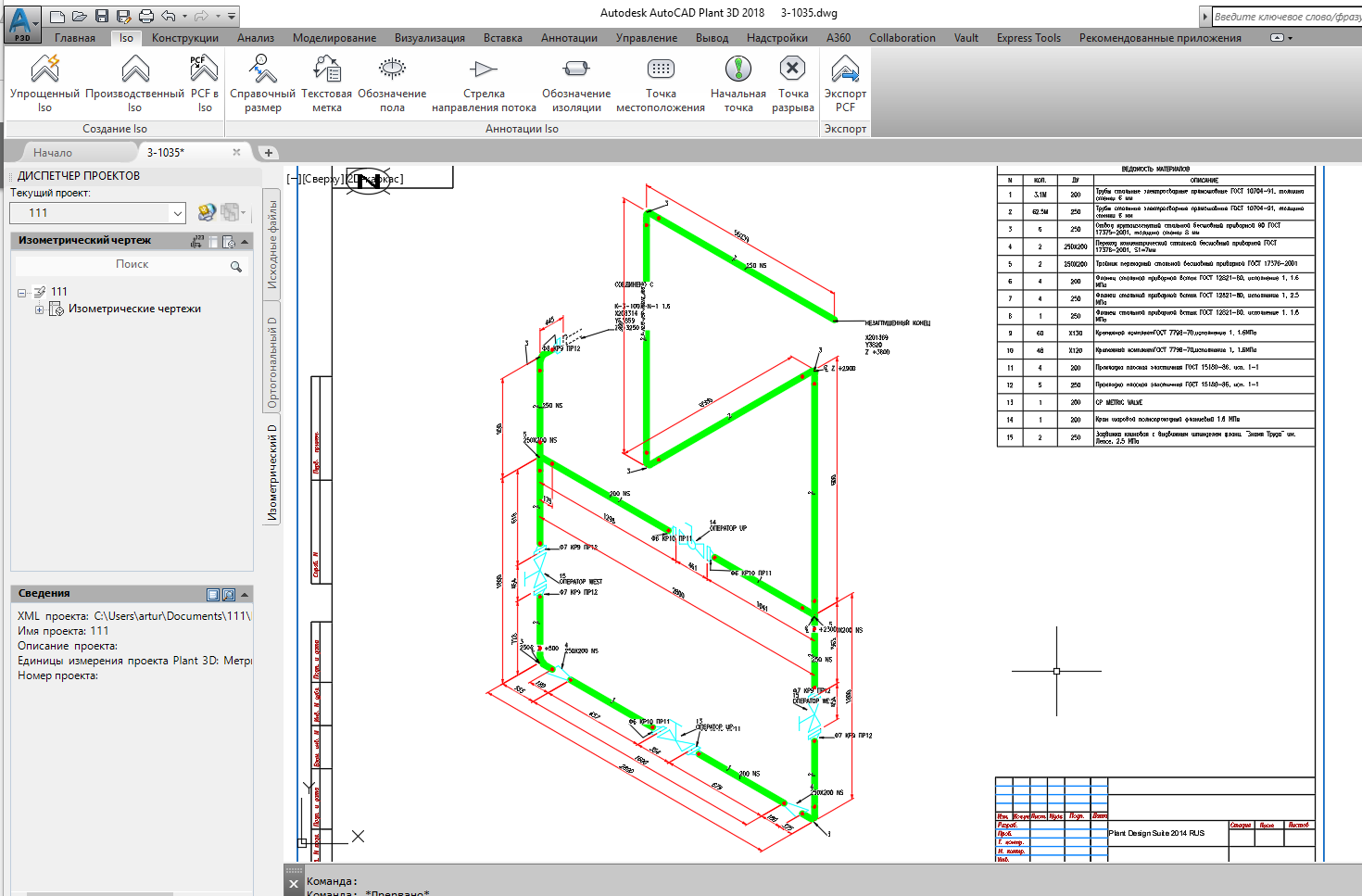Open the Collaboration ribbon tab
This screenshot has width=1362, height=896.
tap(902, 38)
